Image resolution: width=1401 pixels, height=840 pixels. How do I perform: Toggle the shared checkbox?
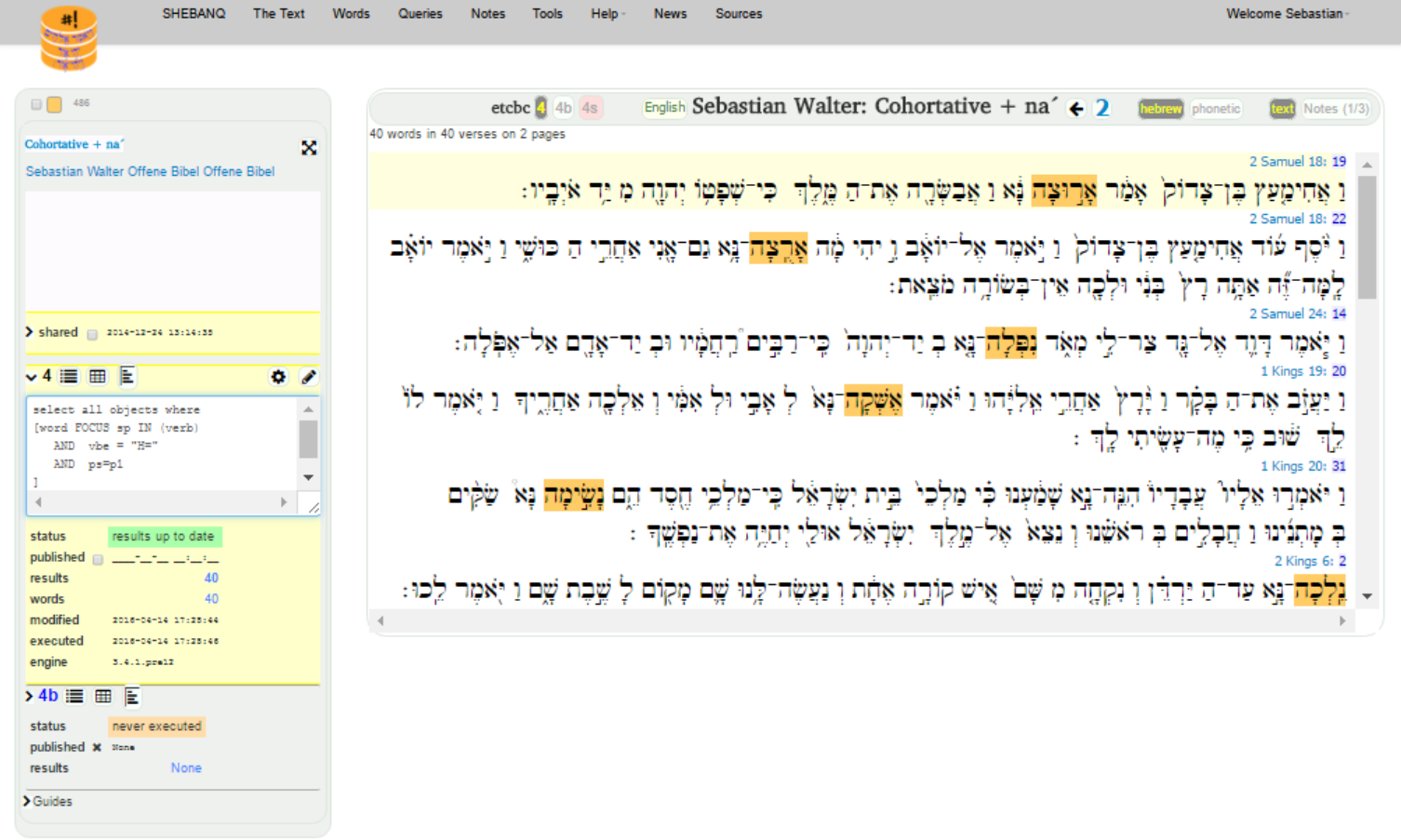[92, 334]
